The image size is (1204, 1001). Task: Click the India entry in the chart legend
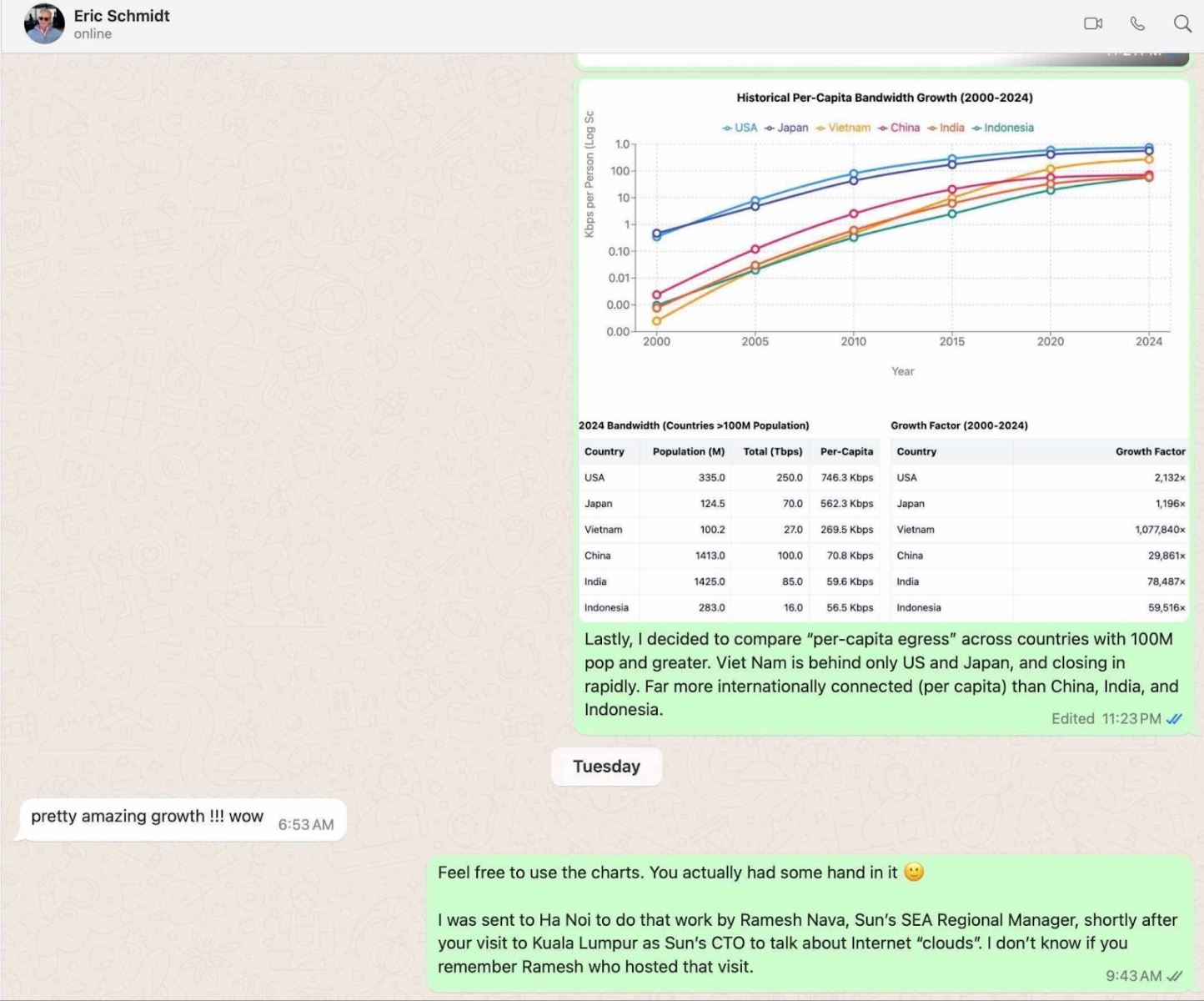946,128
